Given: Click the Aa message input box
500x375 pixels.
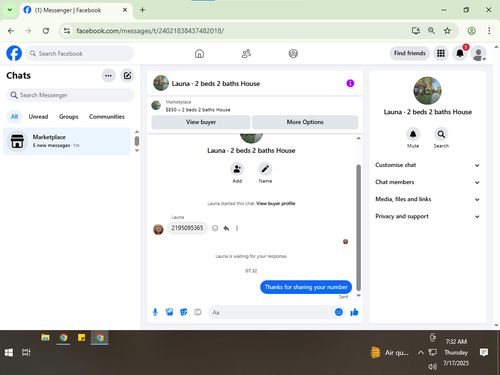Looking at the screenshot, I should pyautogui.click(x=272, y=312).
